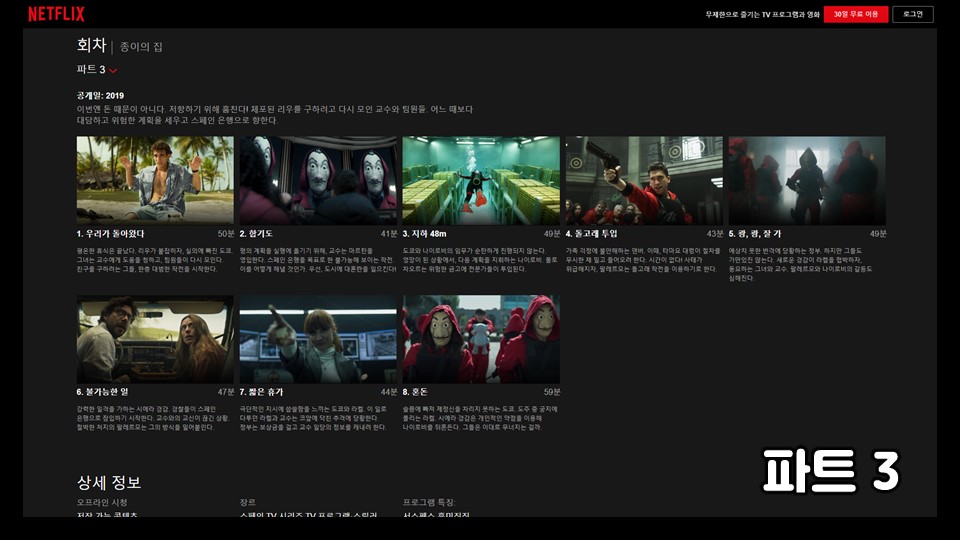The width and height of the screenshot is (960, 540).
Task: Click the red chevron next to 파트 3
Action: click(x=113, y=71)
